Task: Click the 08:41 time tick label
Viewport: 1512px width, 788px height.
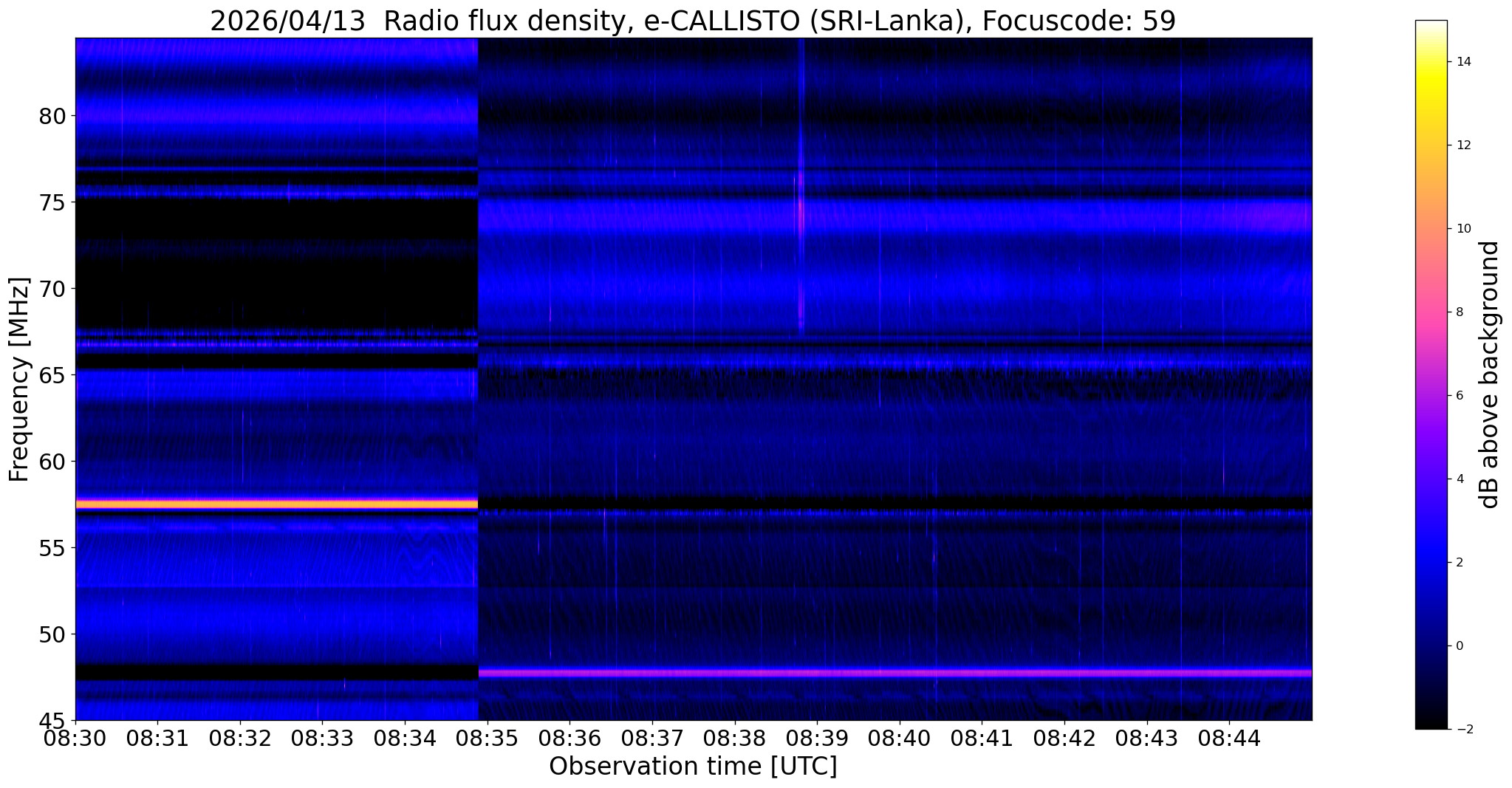Action: [982, 738]
